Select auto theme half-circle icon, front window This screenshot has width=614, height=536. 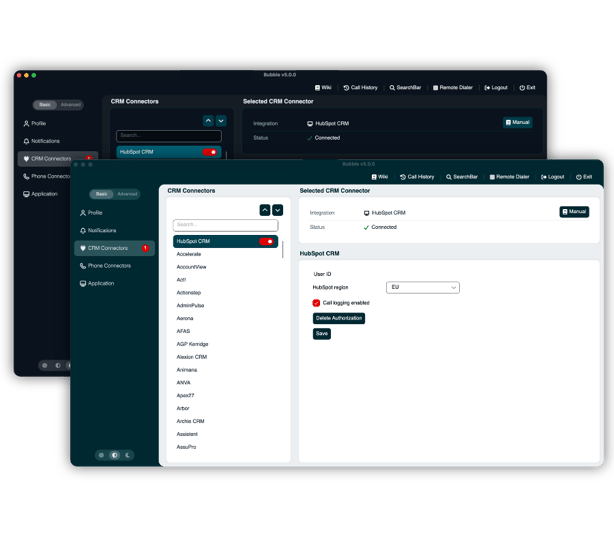[x=114, y=455]
